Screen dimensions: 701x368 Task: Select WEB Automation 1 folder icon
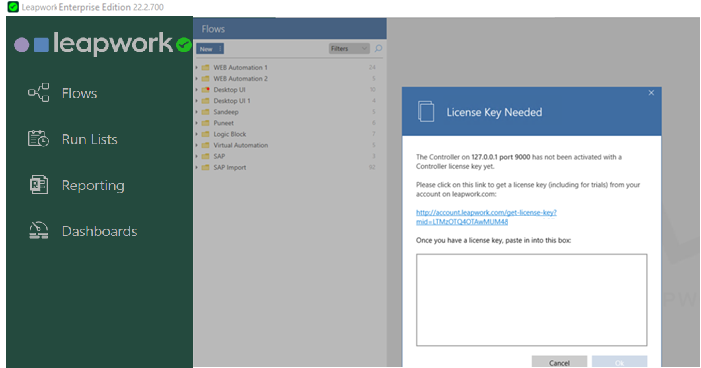[x=206, y=68]
